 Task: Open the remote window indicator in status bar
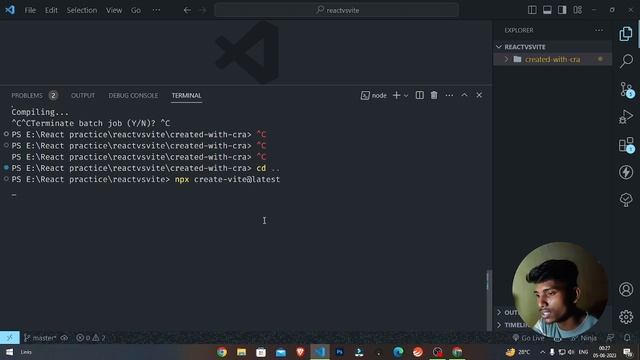(9, 338)
